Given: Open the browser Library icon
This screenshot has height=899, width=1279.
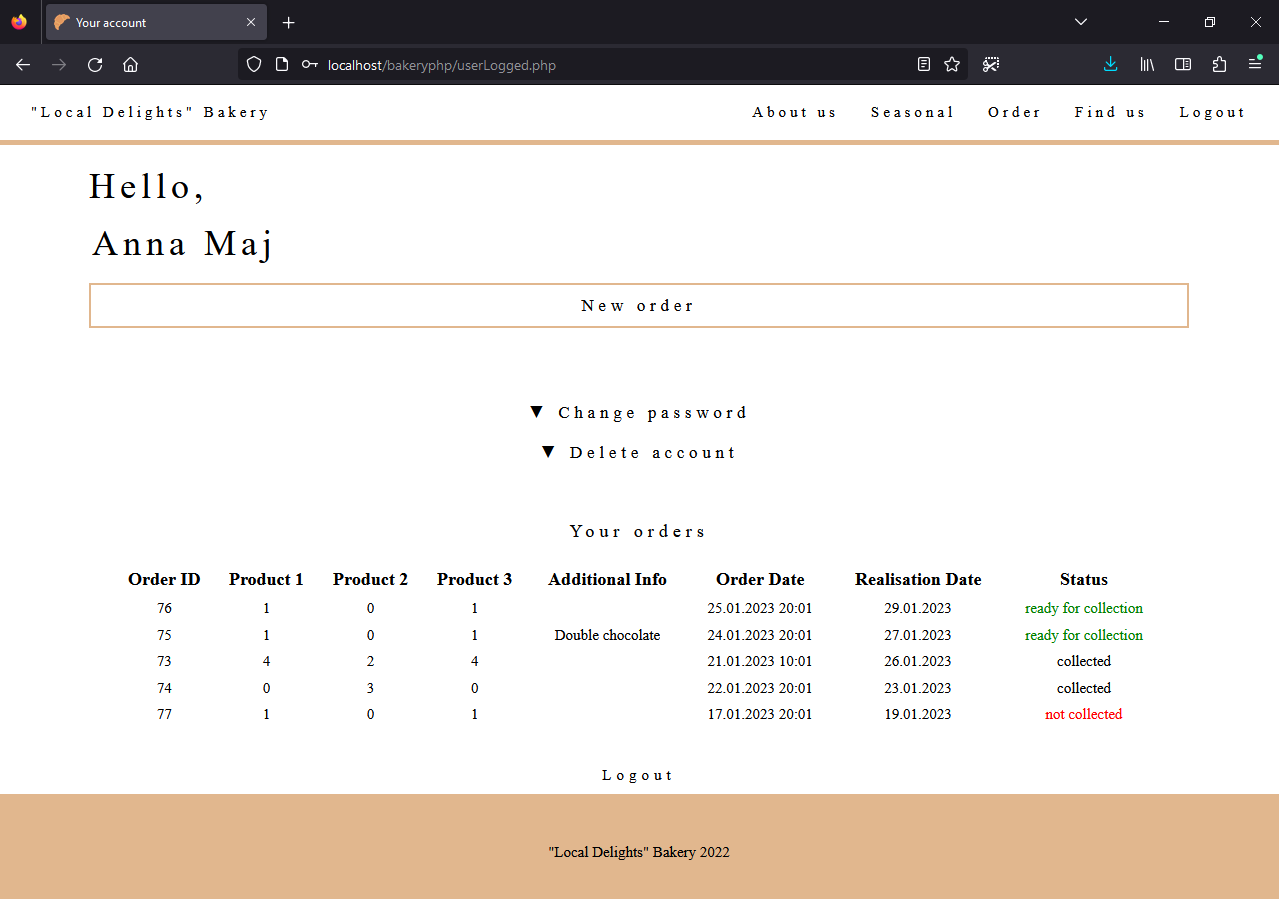Looking at the screenshot, I should tap(1146, 64).
